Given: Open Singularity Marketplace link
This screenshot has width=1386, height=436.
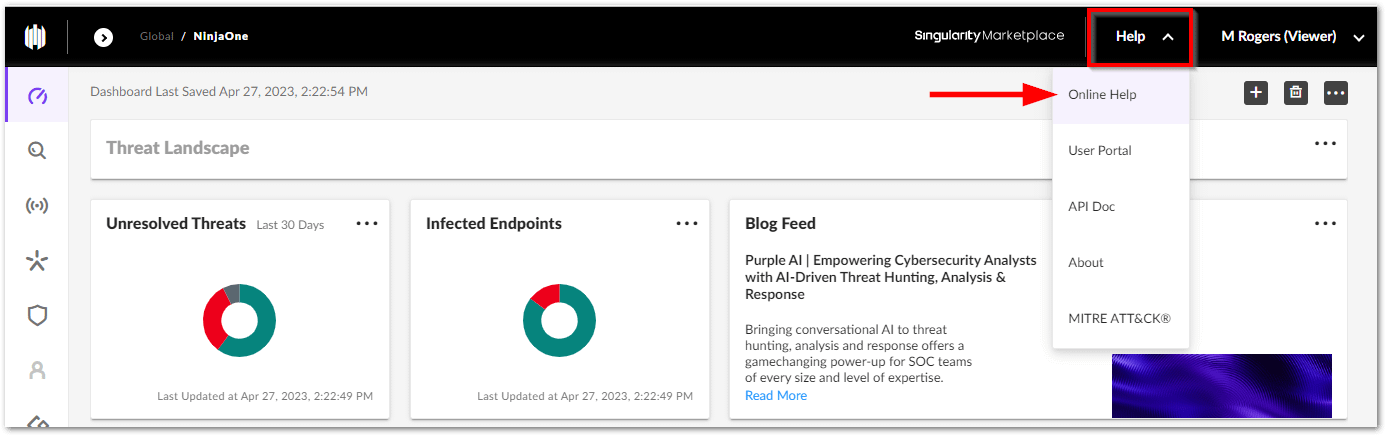Looking at the screenshot, I should [x=989, y=37].
